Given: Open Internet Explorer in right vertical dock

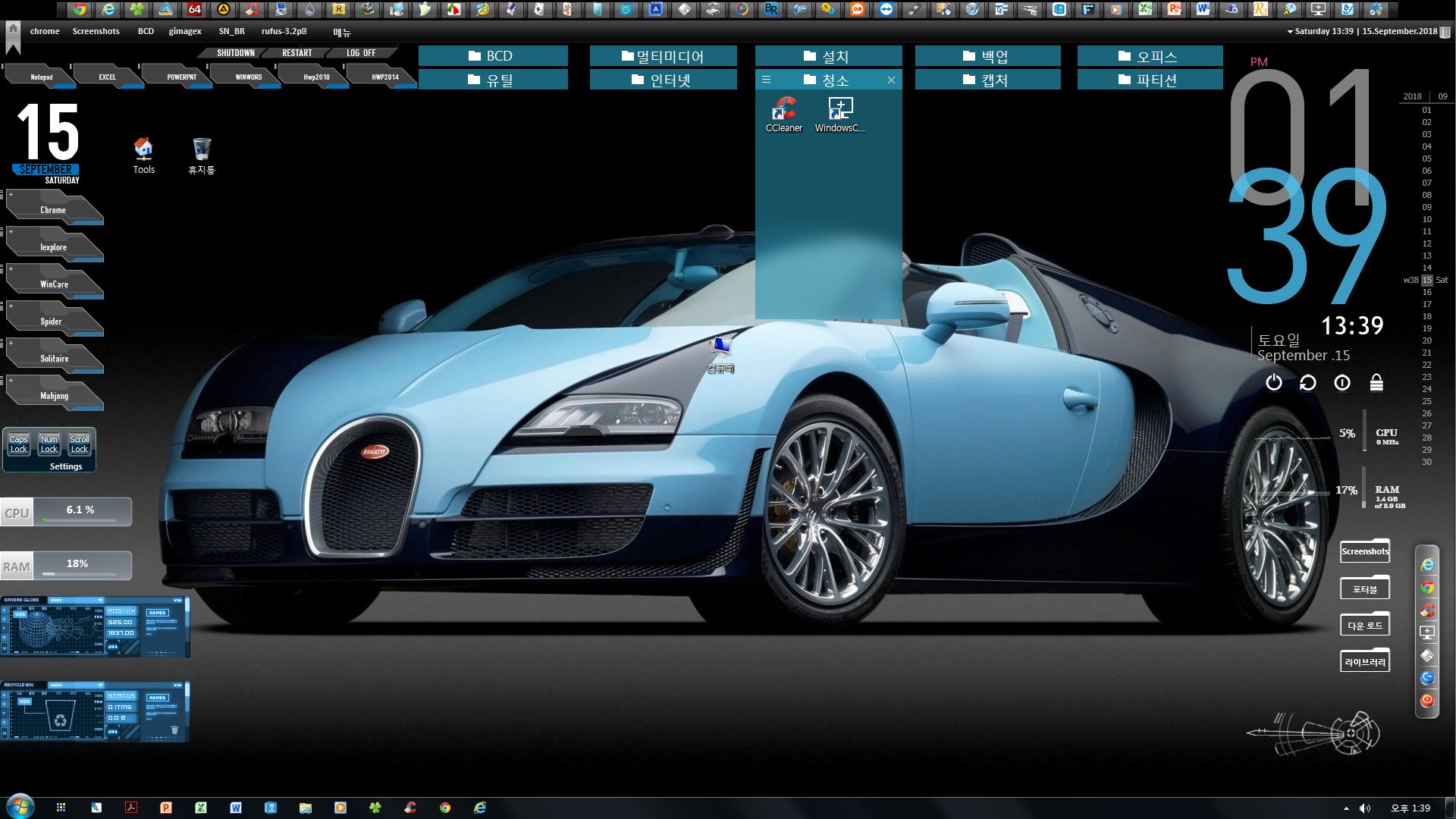Looking at the screenshot, I should click(1427, 565).
